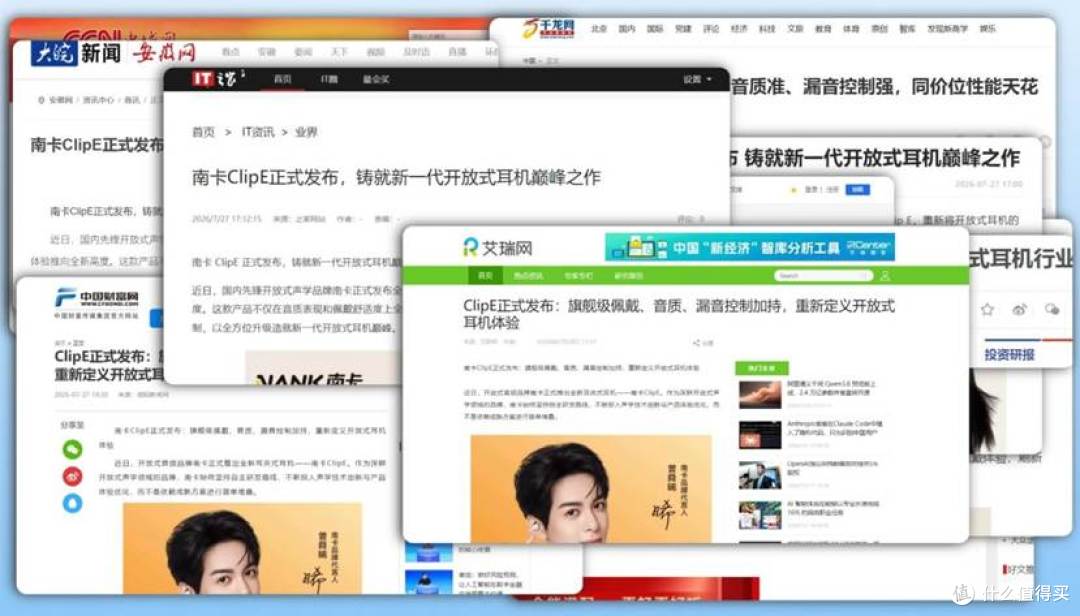Open the first thumbnail in the 艾瑞网 sidebar list
Viewport: 1080px width, 616px height.
(759, 395)
